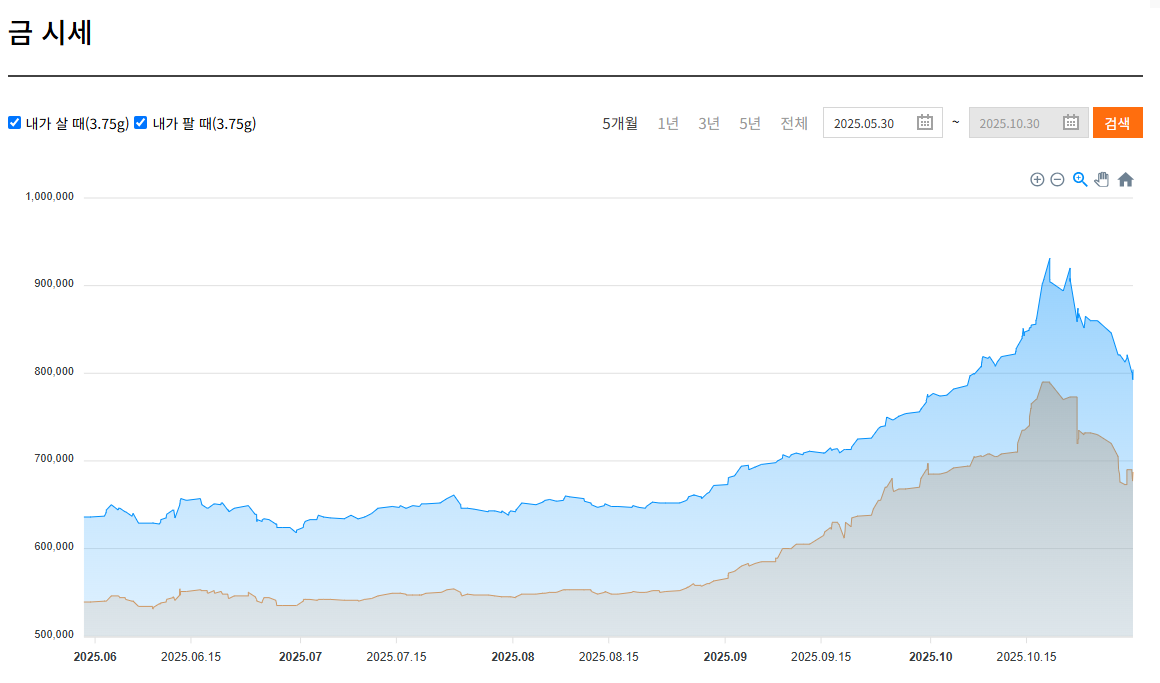Click the 금 시세 page heading
Image resolution: width=1160 pixels, height=683 pixels.
pos(50,33)
